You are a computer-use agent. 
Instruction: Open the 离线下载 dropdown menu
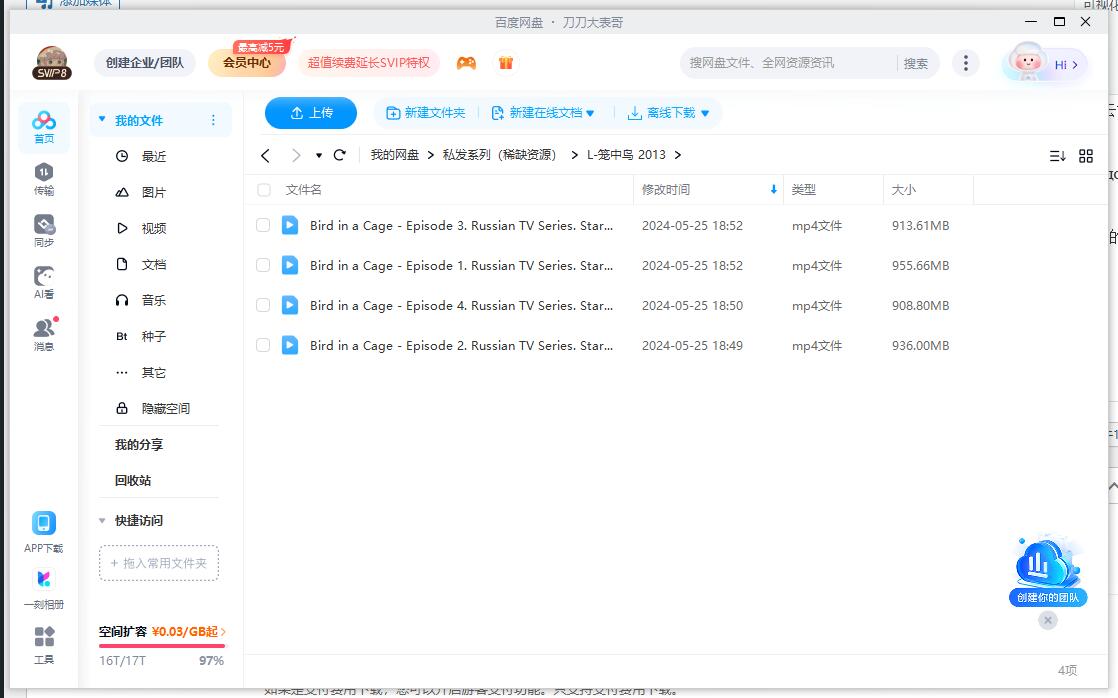pyautogui.click(x=668, y=113)
